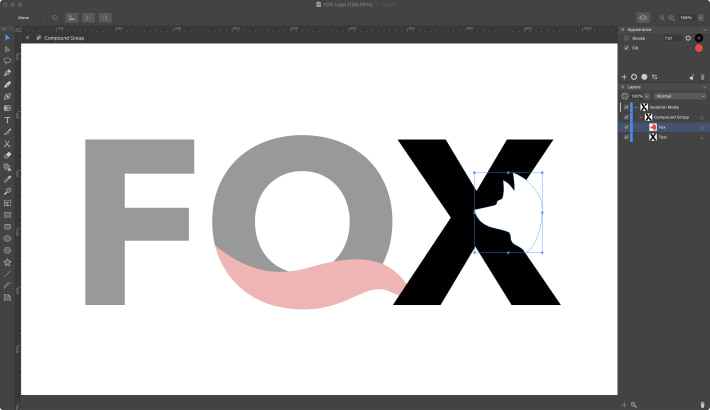The image size is (710, 410).
Task: Select the Rectangle shape tool
Action: tap(7, 215)
